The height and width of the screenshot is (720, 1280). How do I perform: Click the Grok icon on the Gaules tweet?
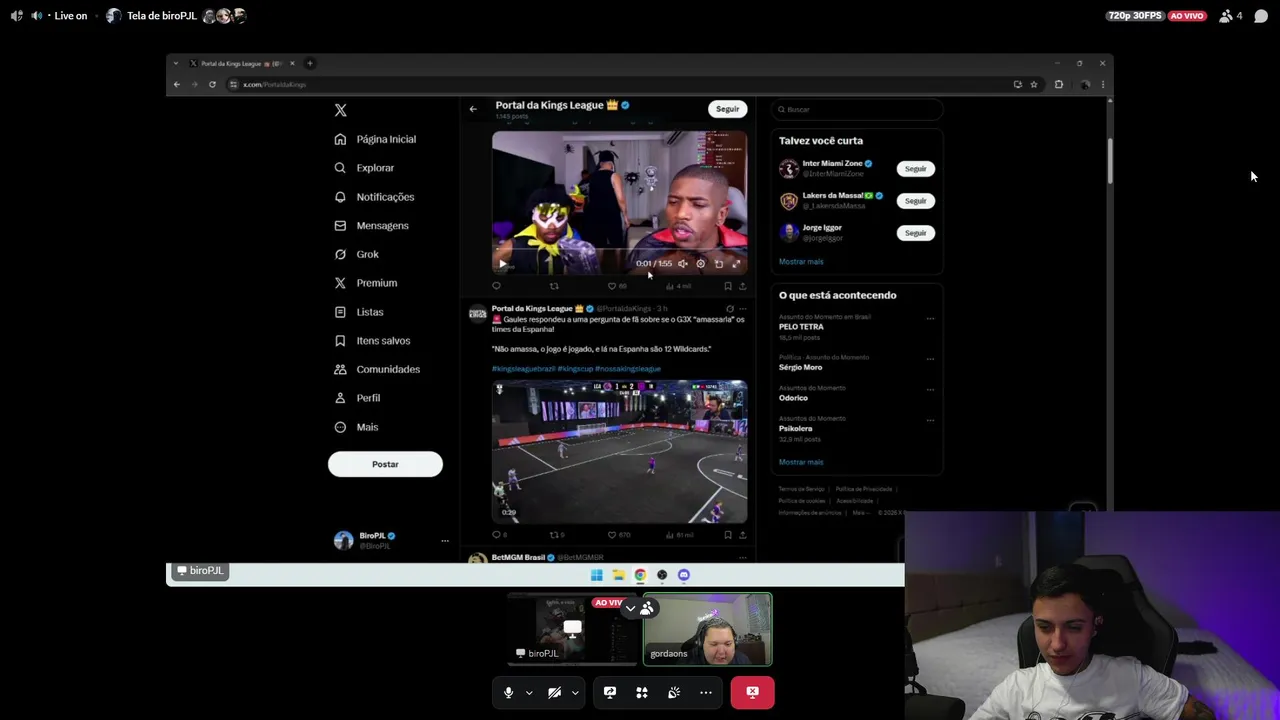(729, 309)
